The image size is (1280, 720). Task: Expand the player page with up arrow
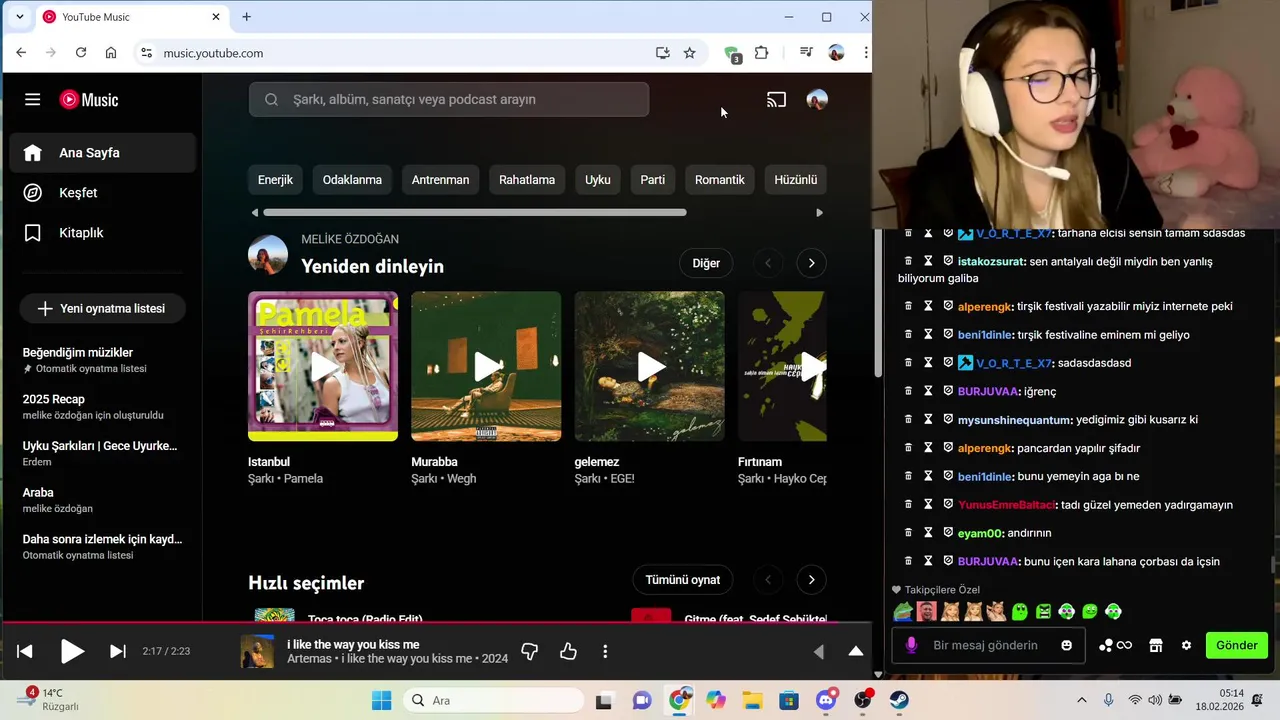pyautogui.click(x=856, y=651)
